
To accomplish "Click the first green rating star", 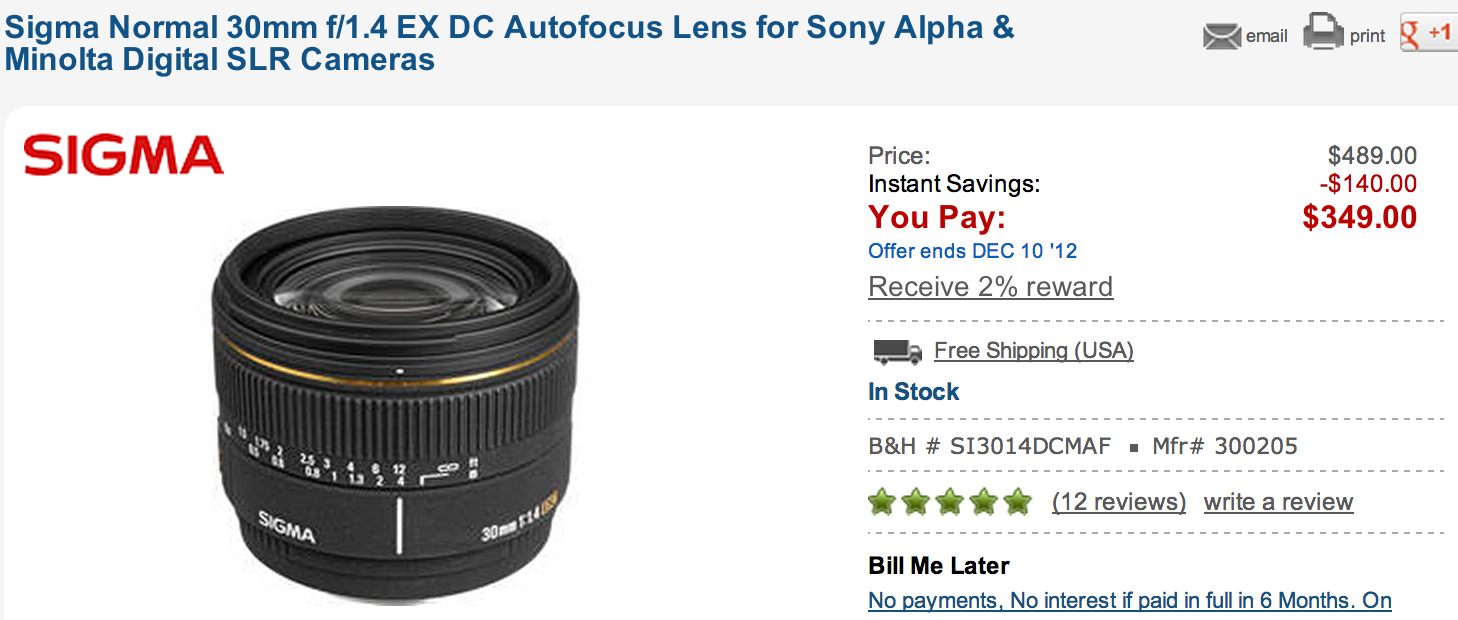I will click(882, 501).
